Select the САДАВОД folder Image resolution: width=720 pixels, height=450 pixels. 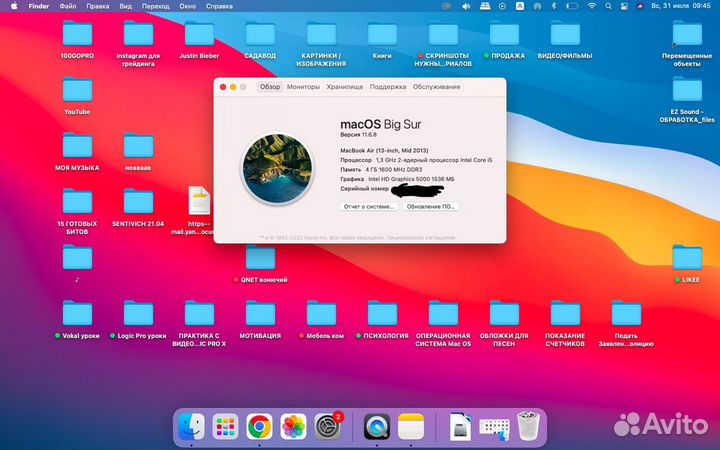pyautogui.click(x=260, y=34)
